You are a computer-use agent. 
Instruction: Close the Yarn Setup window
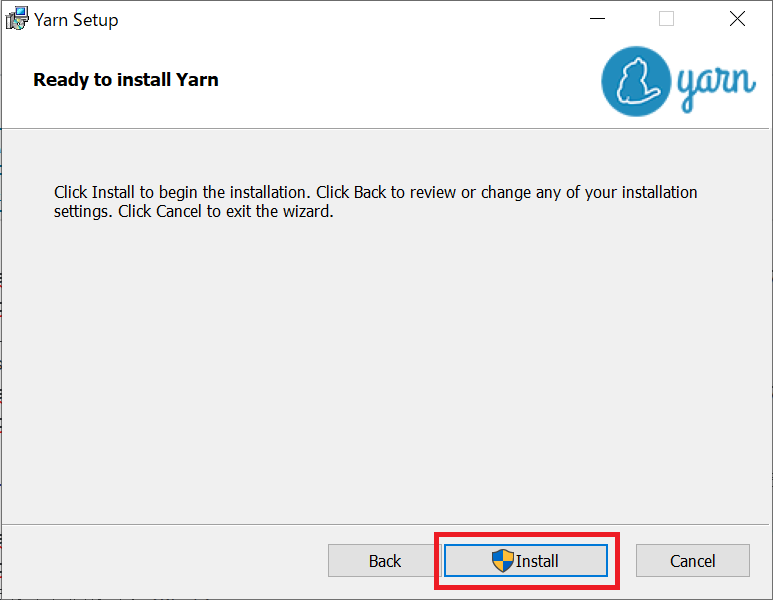[737, 19]
